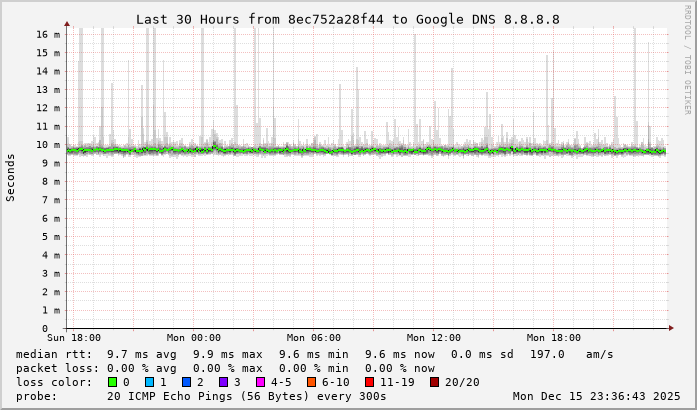Click the orange 6-10 loss swatch
Image resolution: width=697 pixels, height=410 pixels.
point(311,382)
